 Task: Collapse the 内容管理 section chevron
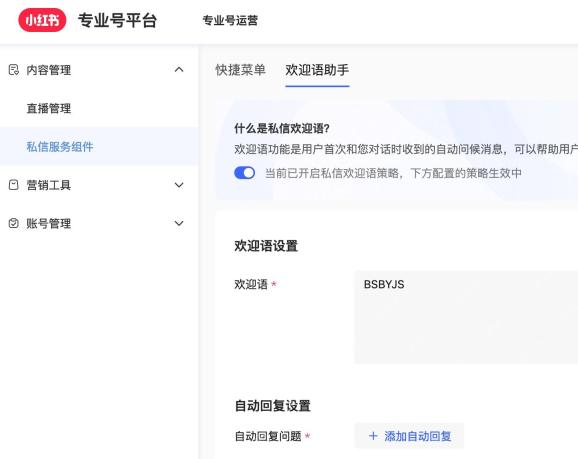(x=179, y=70)
